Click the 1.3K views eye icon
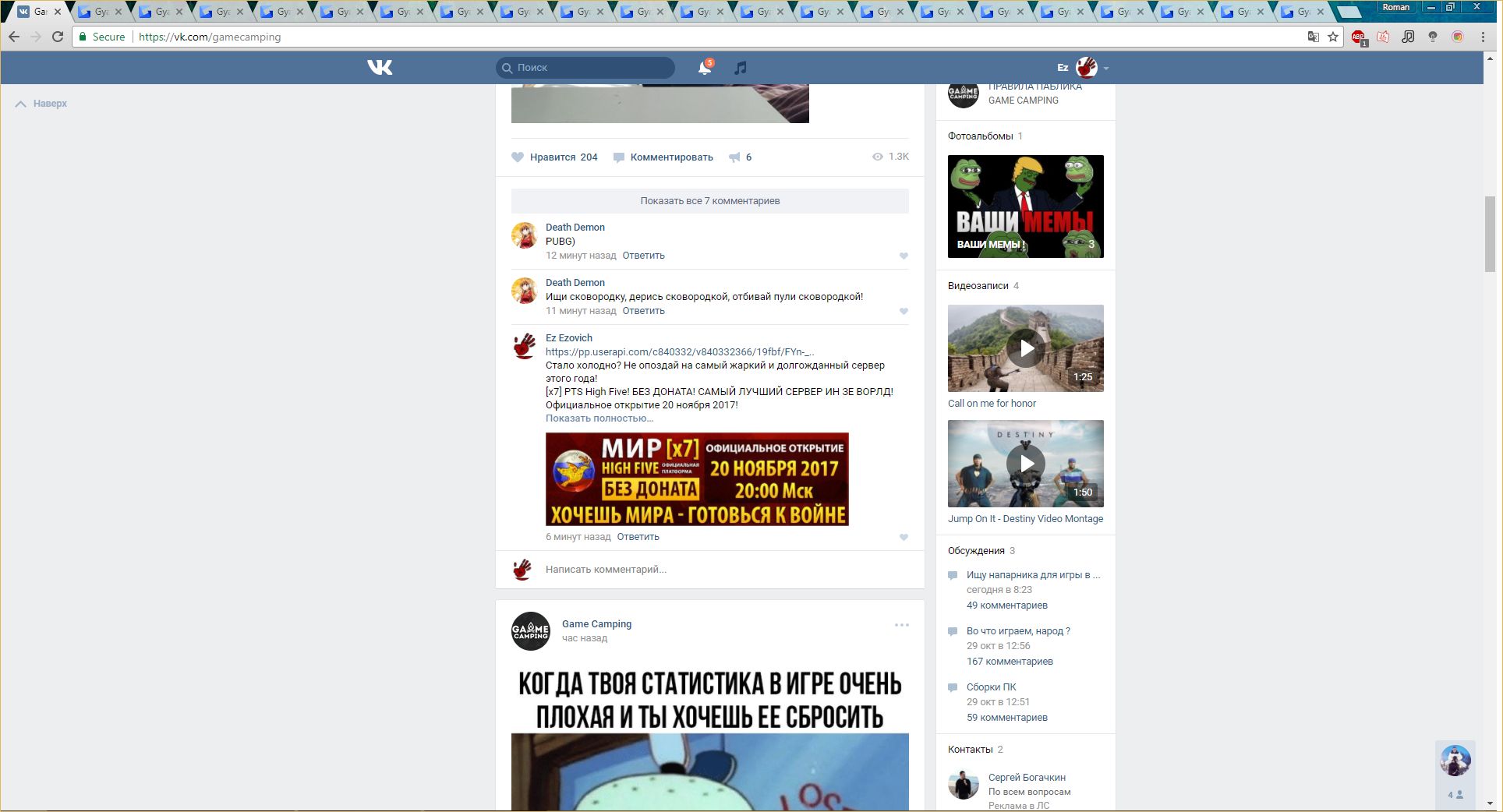The height and width of the screenshot is (812, 1503). [x=878, y=157]
